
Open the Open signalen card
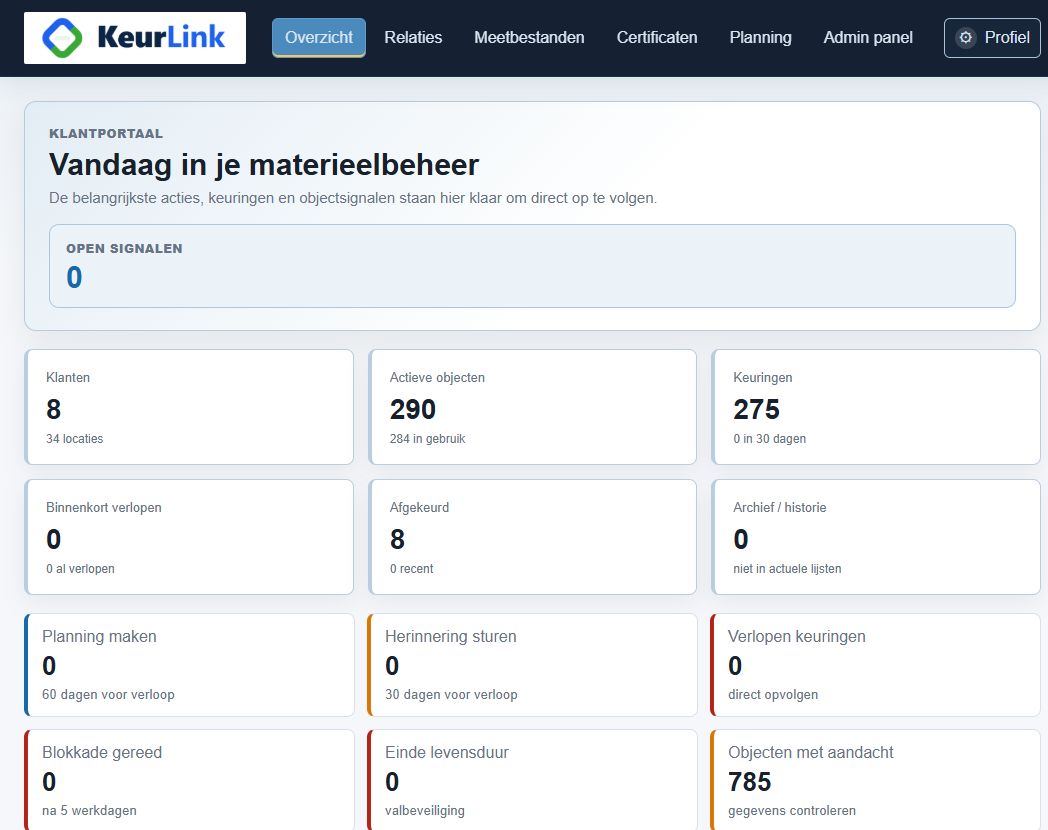tap(532, 266)
